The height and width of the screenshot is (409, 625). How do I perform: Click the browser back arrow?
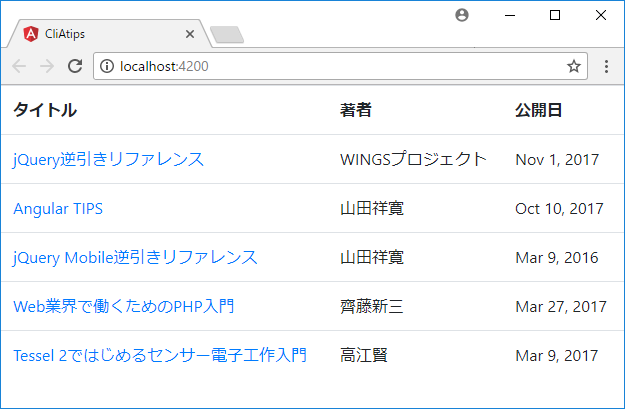[x=19, y=66]
